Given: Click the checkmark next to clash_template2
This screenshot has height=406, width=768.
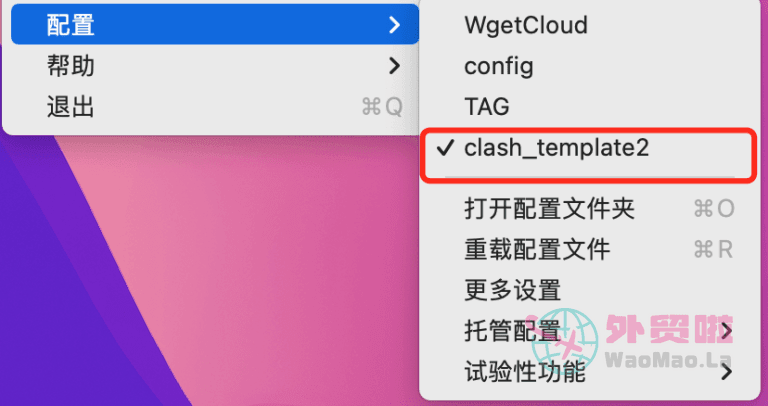Looking at the screenshot, I should [446, 147].
